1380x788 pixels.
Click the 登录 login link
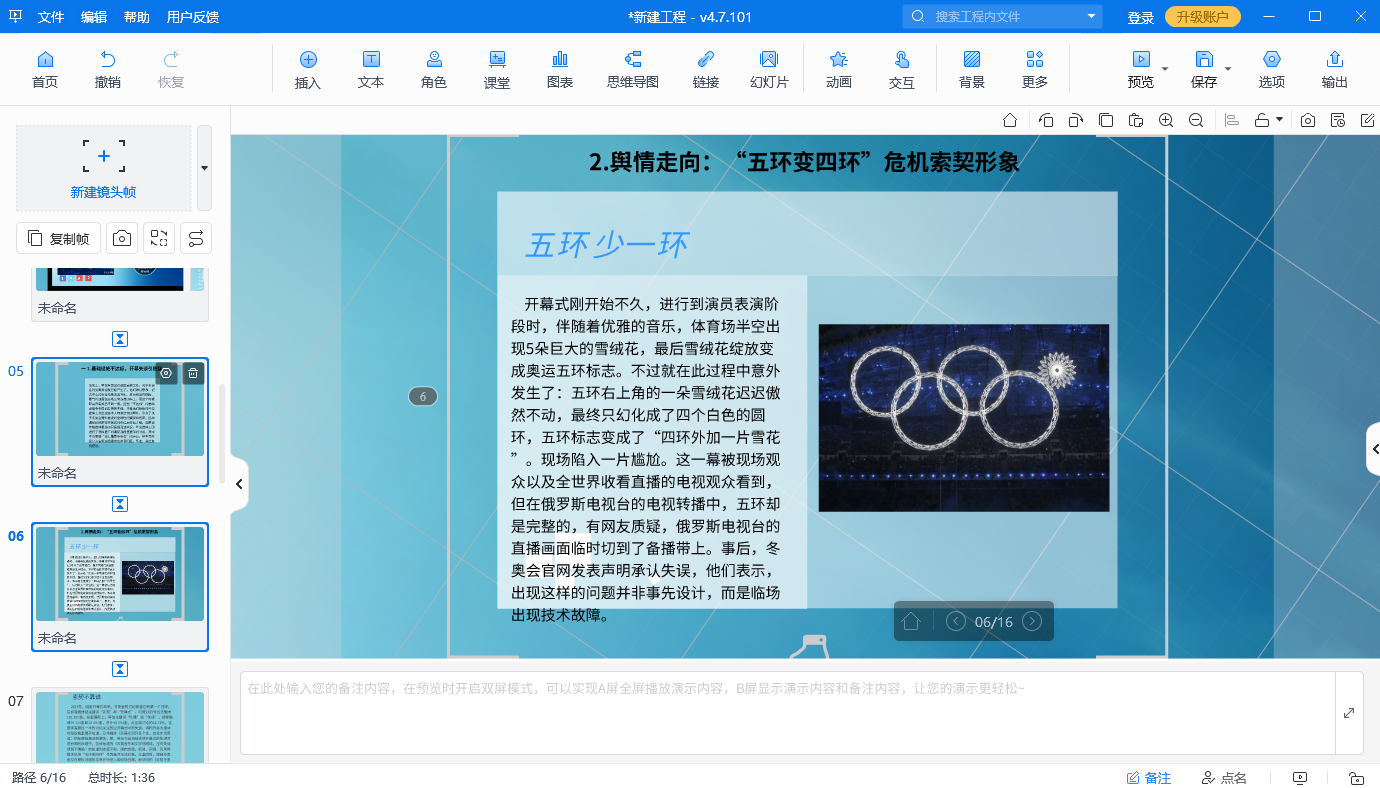[1141, 17]
